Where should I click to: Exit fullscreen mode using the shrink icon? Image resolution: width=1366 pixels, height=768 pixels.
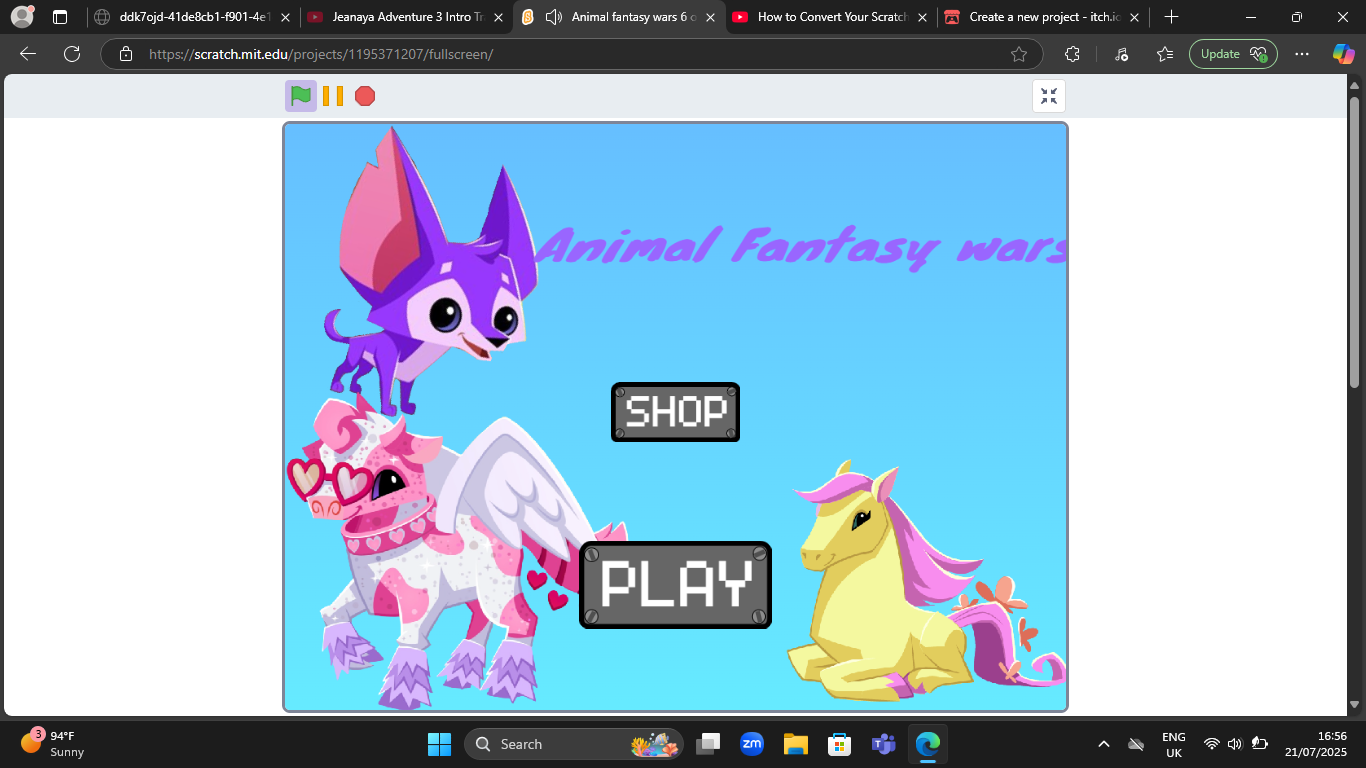[1049, 96]
